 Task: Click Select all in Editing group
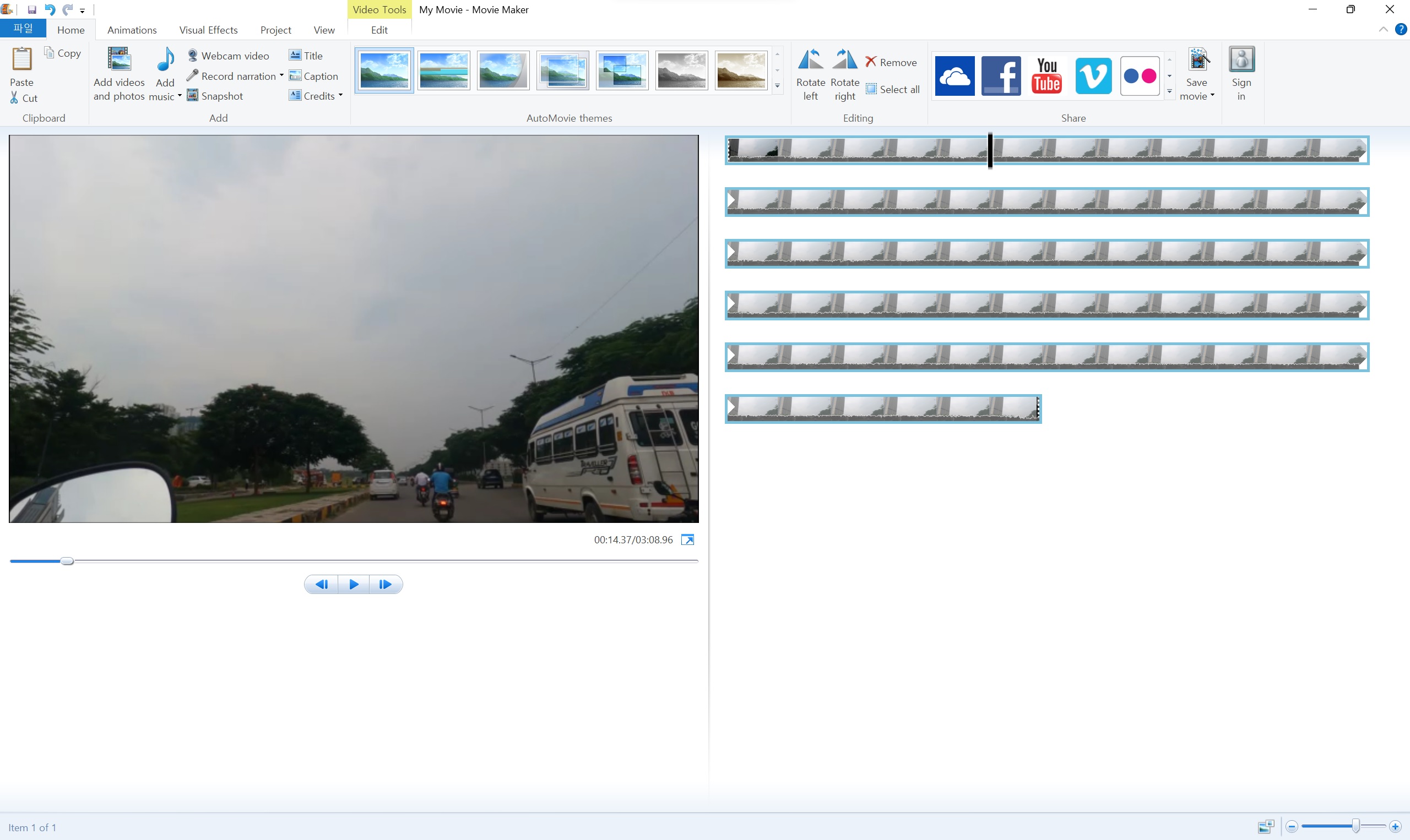892,89
